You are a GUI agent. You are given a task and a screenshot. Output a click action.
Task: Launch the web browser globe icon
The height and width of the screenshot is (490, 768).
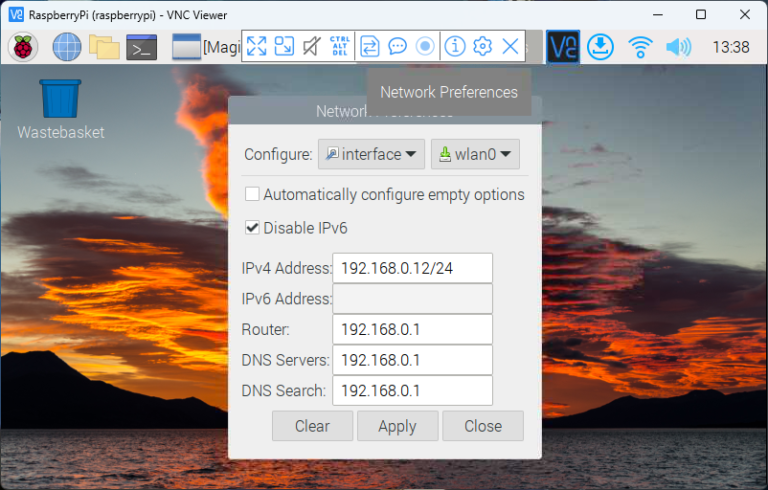point(66,46)
